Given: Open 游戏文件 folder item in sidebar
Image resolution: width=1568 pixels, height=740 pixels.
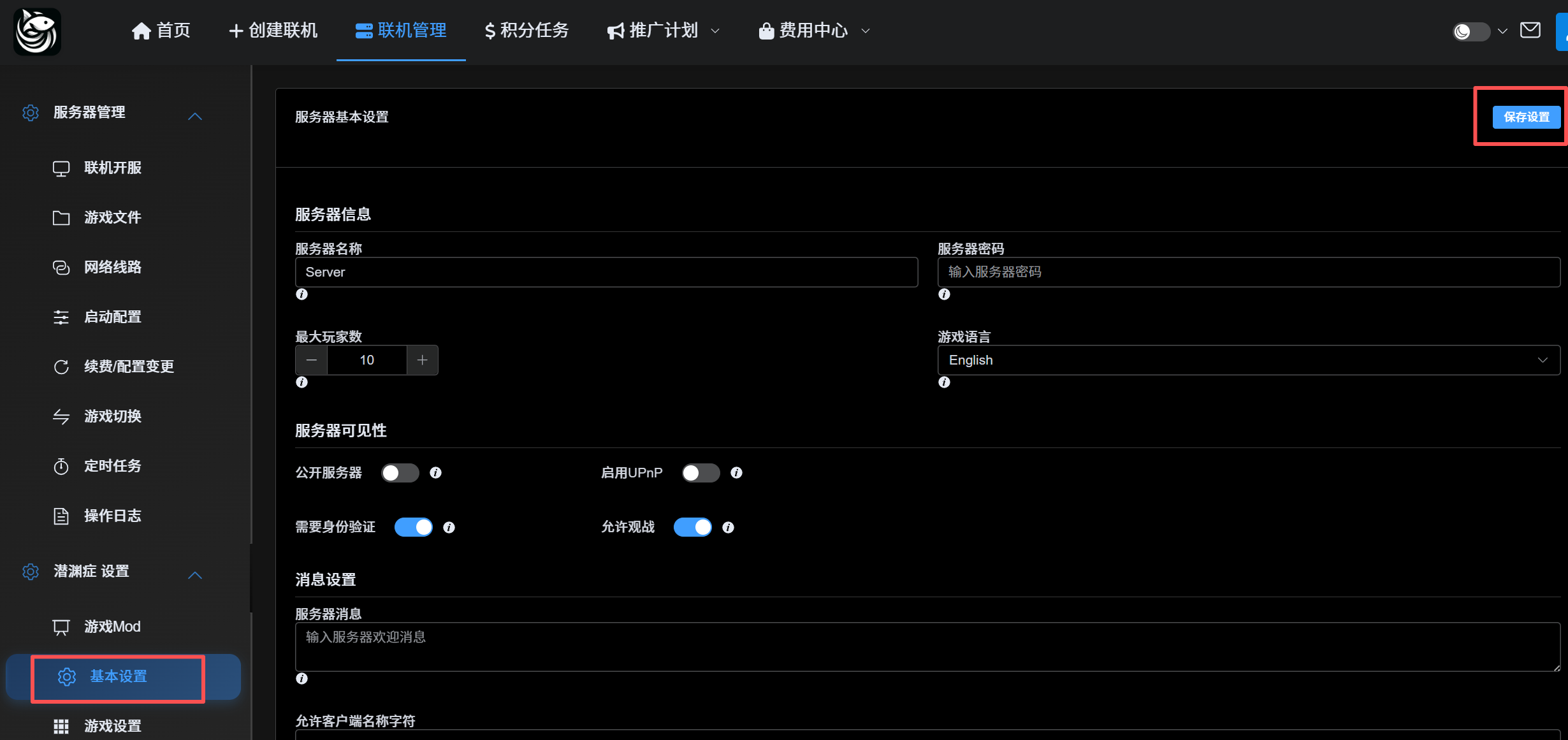Looking at the screenshot, I should (112, 217).
